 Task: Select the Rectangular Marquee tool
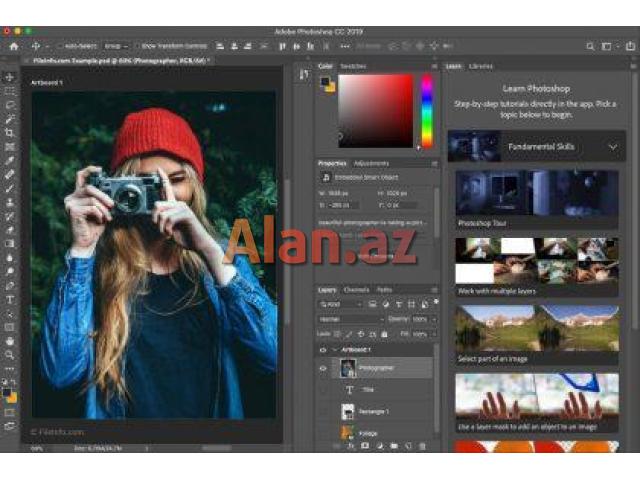coord(10,91)
